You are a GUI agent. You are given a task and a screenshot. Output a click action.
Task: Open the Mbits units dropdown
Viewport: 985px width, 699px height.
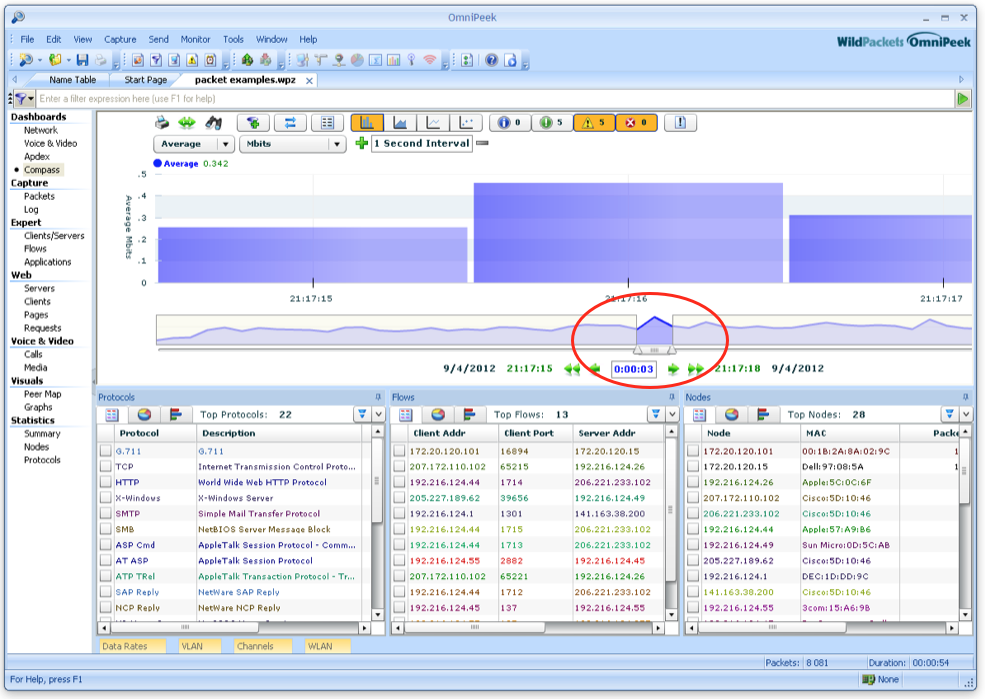293,144
